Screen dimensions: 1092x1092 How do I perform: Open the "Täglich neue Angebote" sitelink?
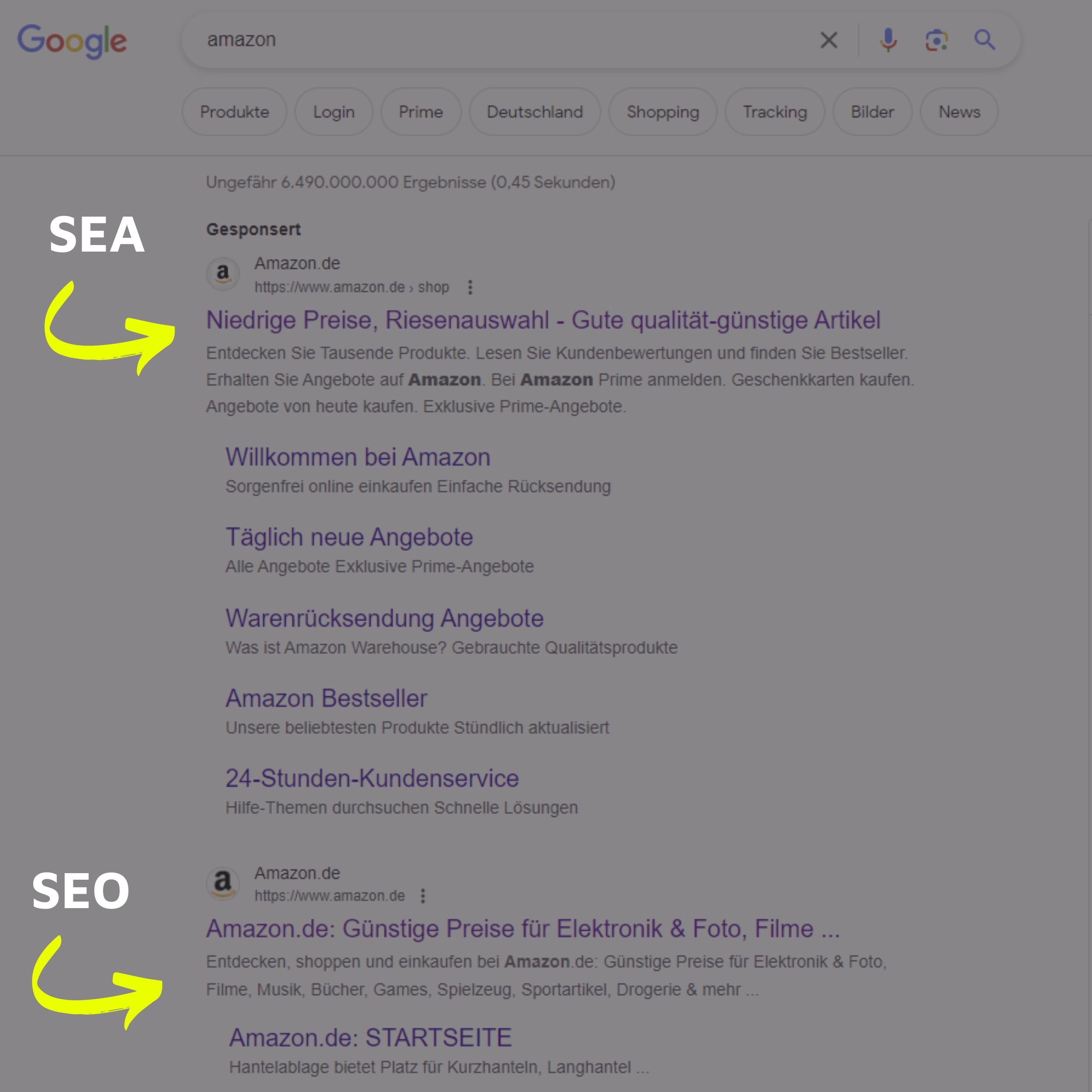(x=349, y=537)
